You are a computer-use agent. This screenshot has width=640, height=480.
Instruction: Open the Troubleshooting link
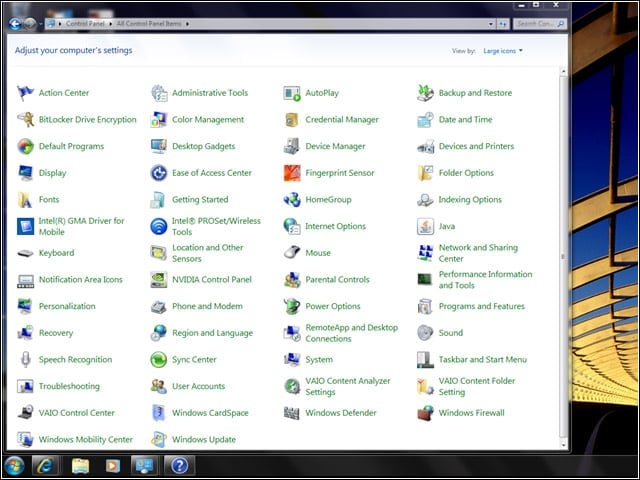(69, 386)
